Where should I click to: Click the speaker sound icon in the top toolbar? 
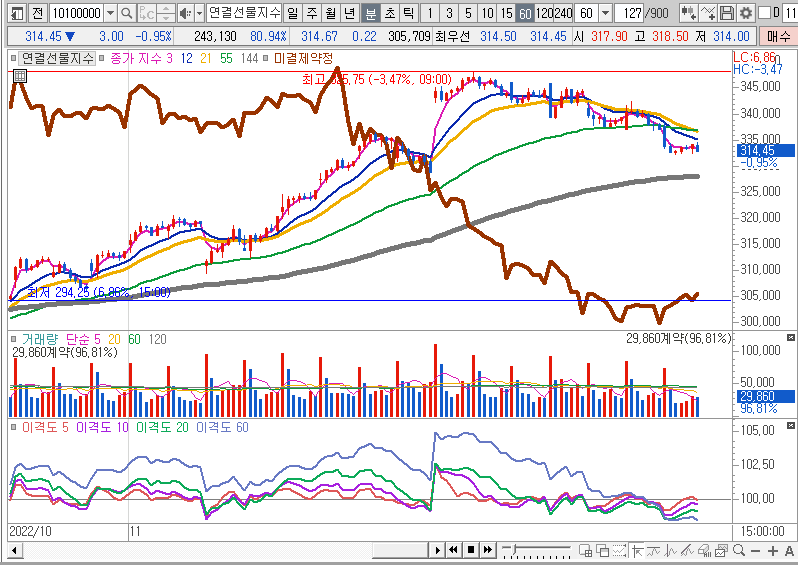point(183,13)
